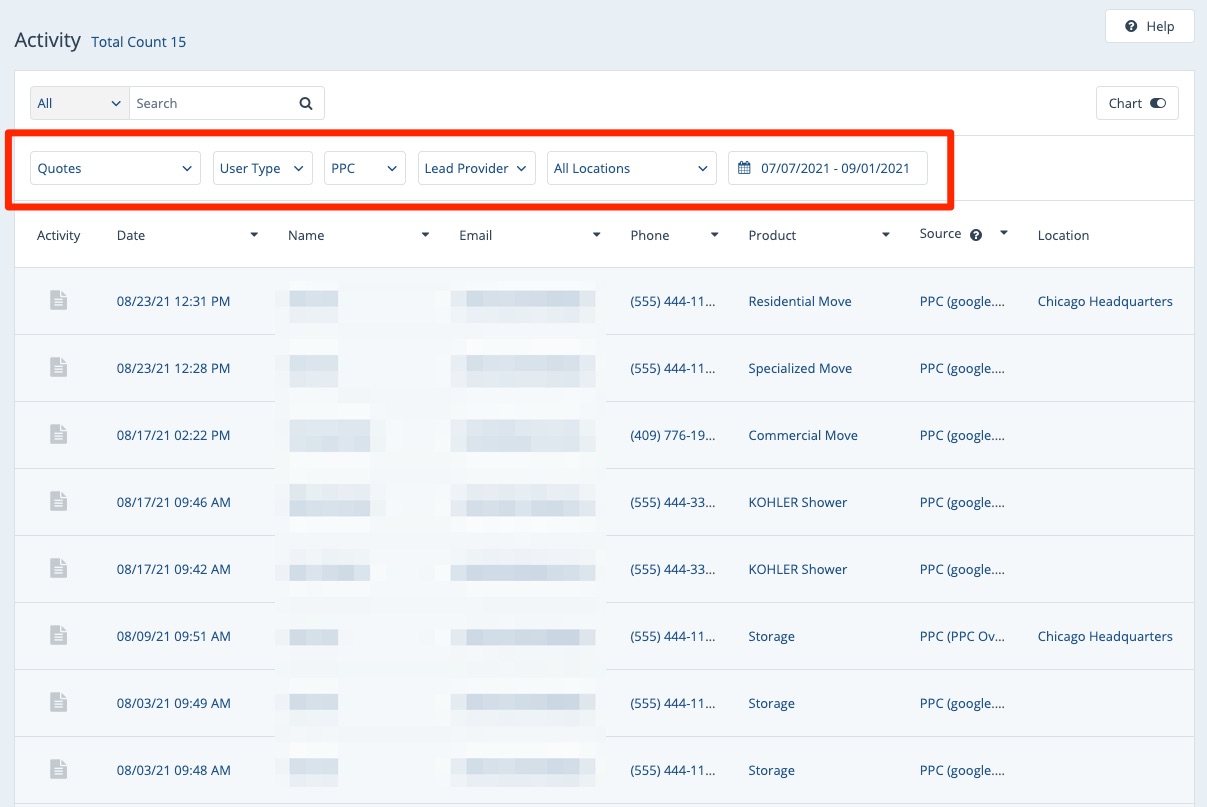Image resolution: width=1207 pixels, height=807 pixels.
Task: Open the date range picker field
Action: 827,168
